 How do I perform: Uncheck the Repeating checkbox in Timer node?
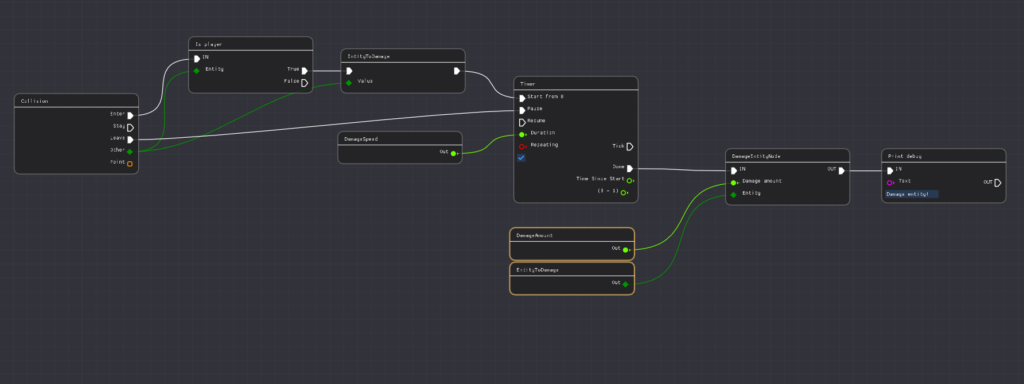(521, 158)
